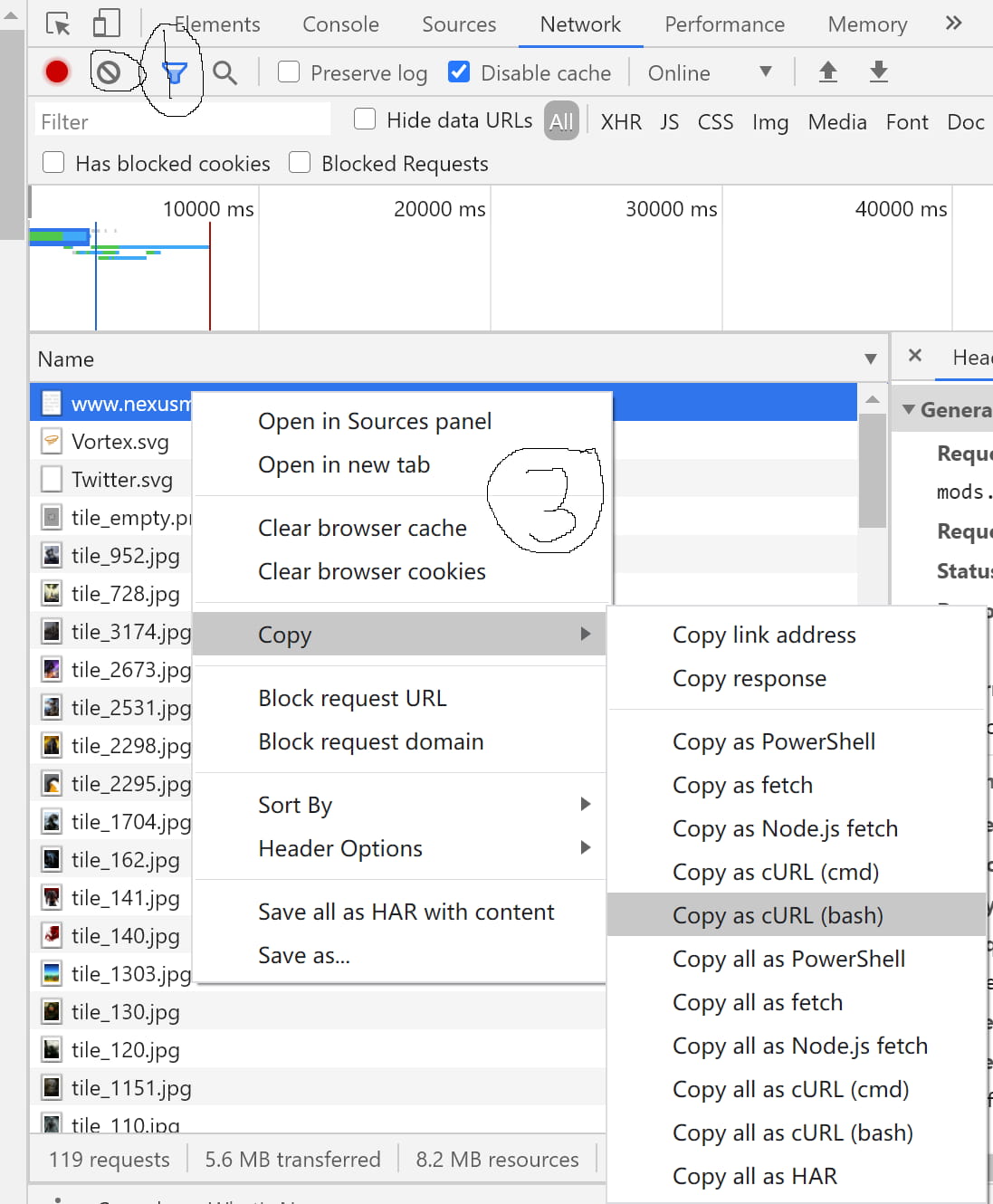This screenshot has height=1204, width=993.
Task: Toggle the device toolbar icon
Action: click(107, 24)
